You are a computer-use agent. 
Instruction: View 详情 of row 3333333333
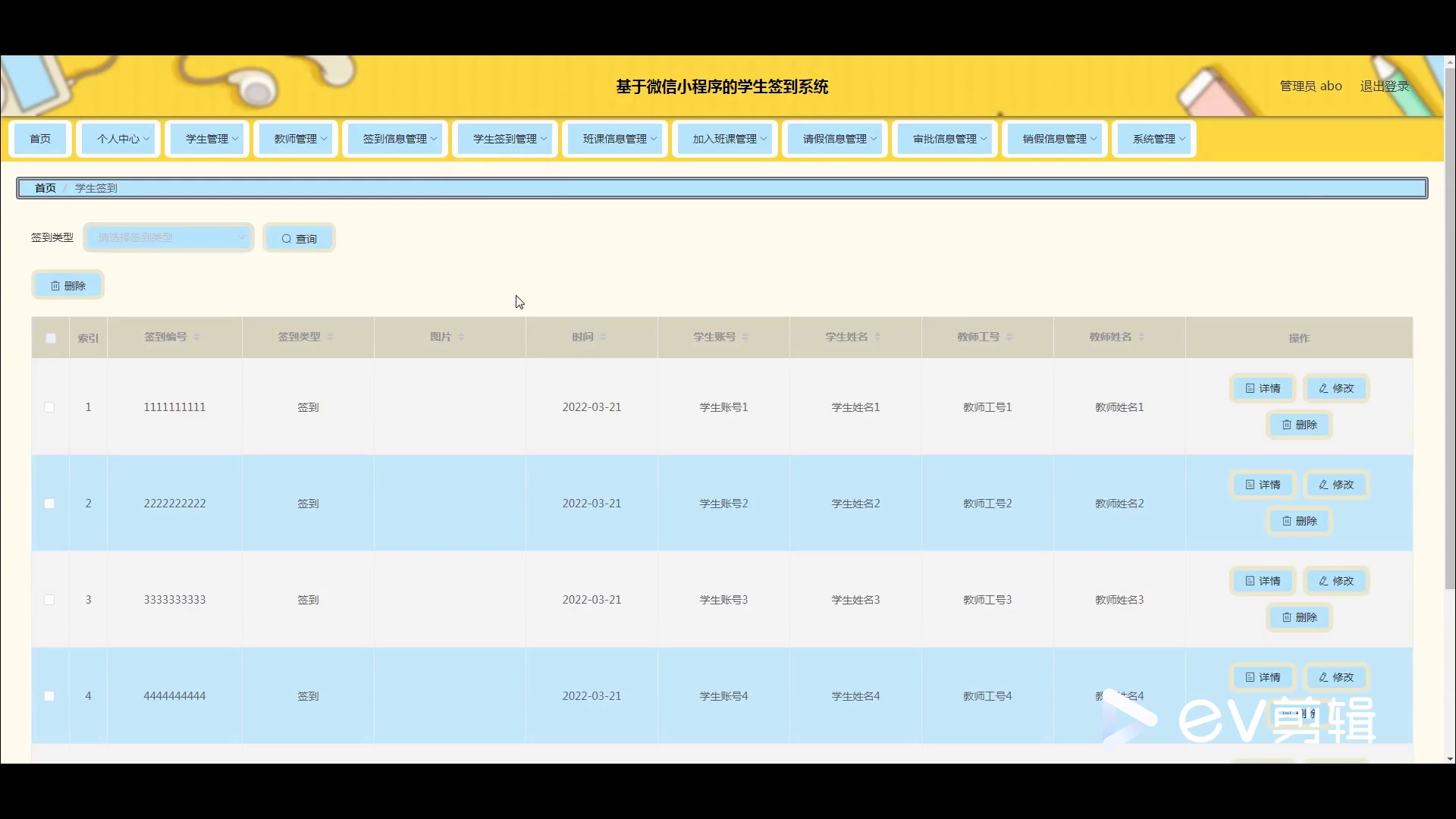pyautogui.click(x=1263, y=581)
